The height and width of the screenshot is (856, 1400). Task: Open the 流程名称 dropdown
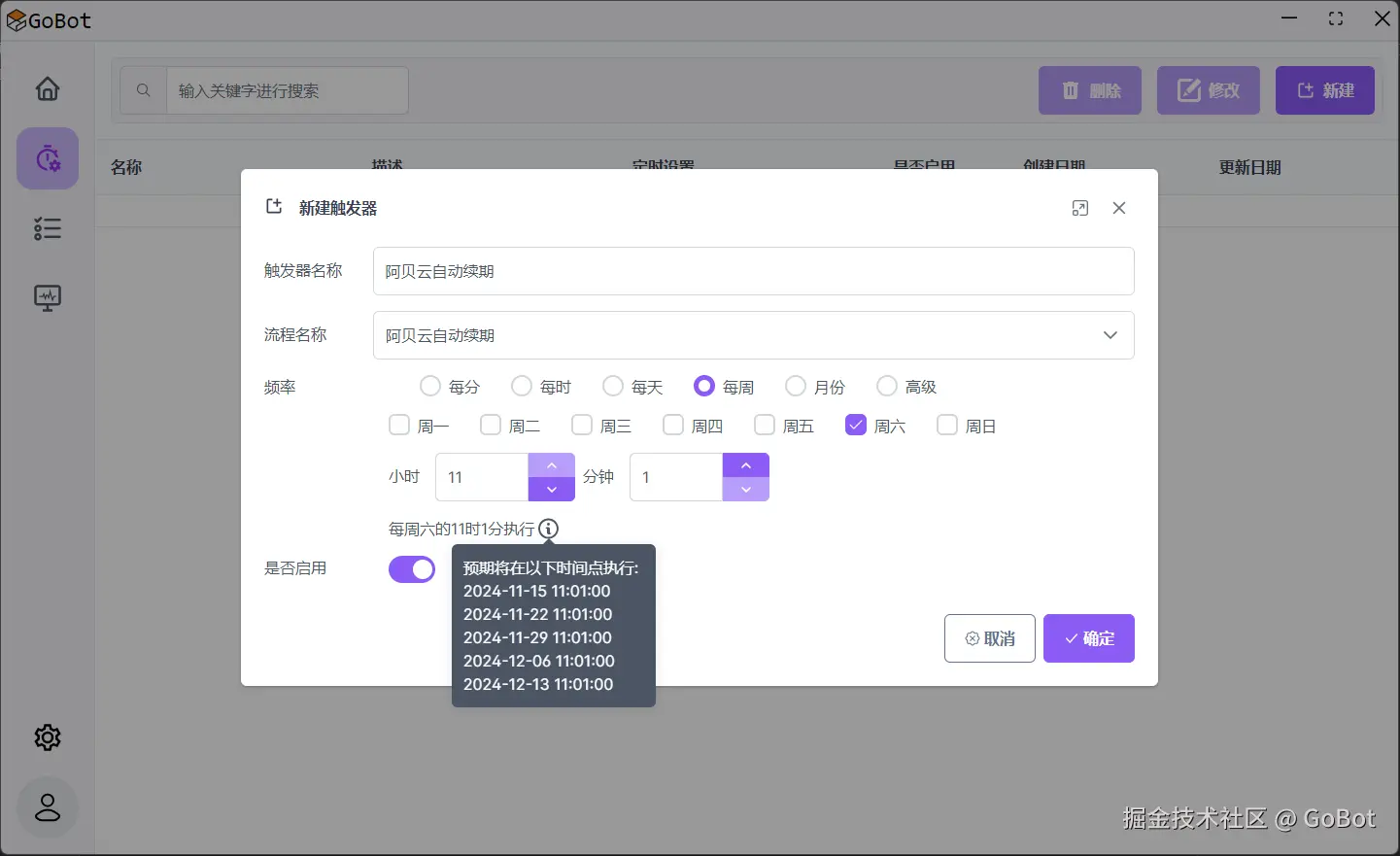click(x=1110, y=335)
